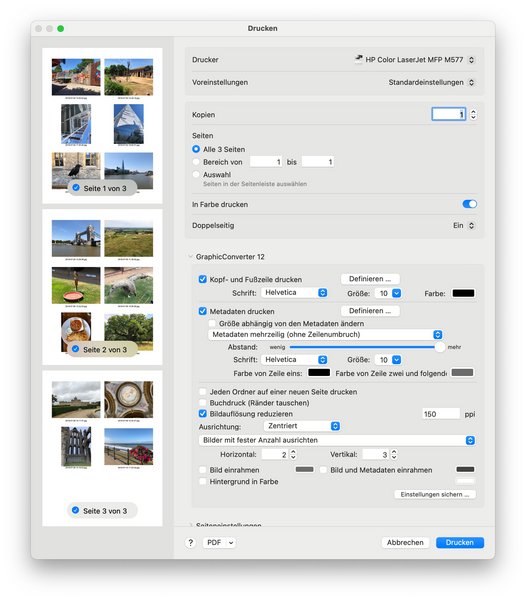Viewport: 526px width, 600px height.
Task: Uncheck Kopf- und Fußzeile drucken
Action: 203,279
